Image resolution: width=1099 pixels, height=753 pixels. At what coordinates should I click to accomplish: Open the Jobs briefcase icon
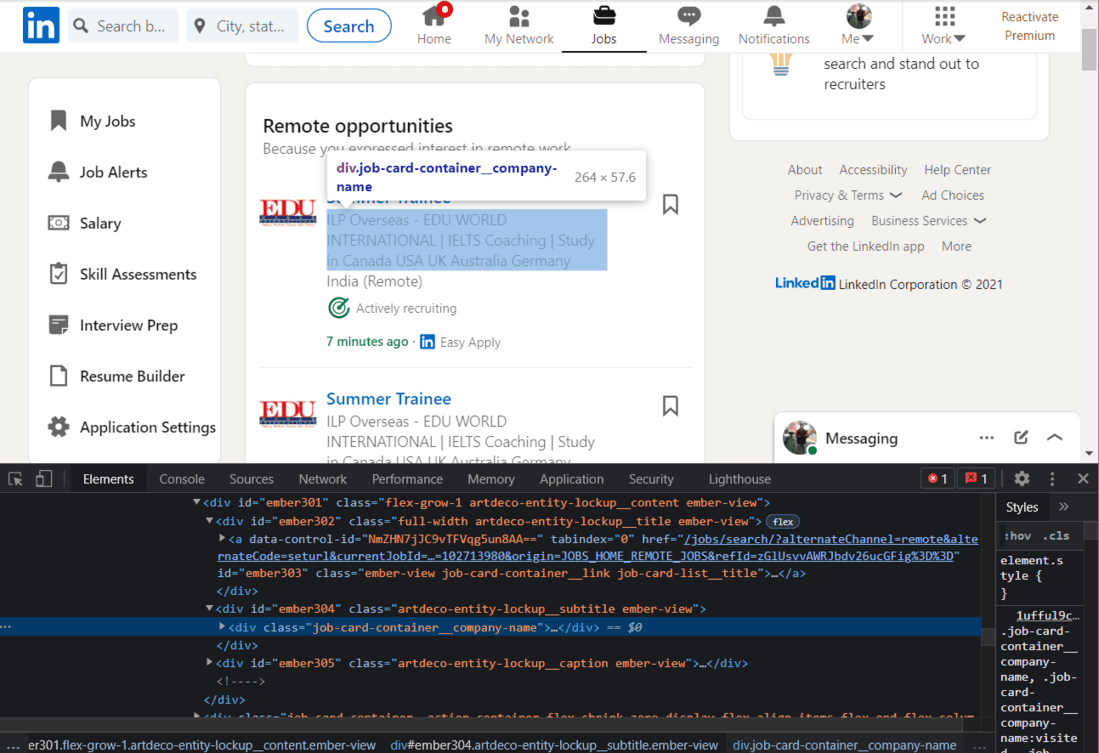coord(603,25)
